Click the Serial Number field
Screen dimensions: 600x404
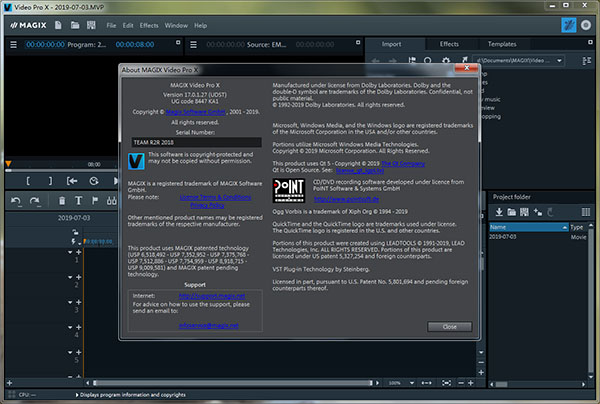pos(196,142)
